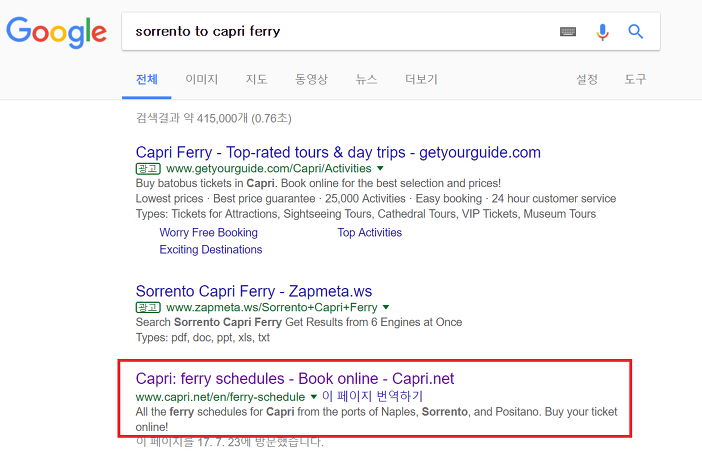This screenshot has height=461, width=702.
Task: Switch to the 지도 tab
Action: (x=257, y=79)
